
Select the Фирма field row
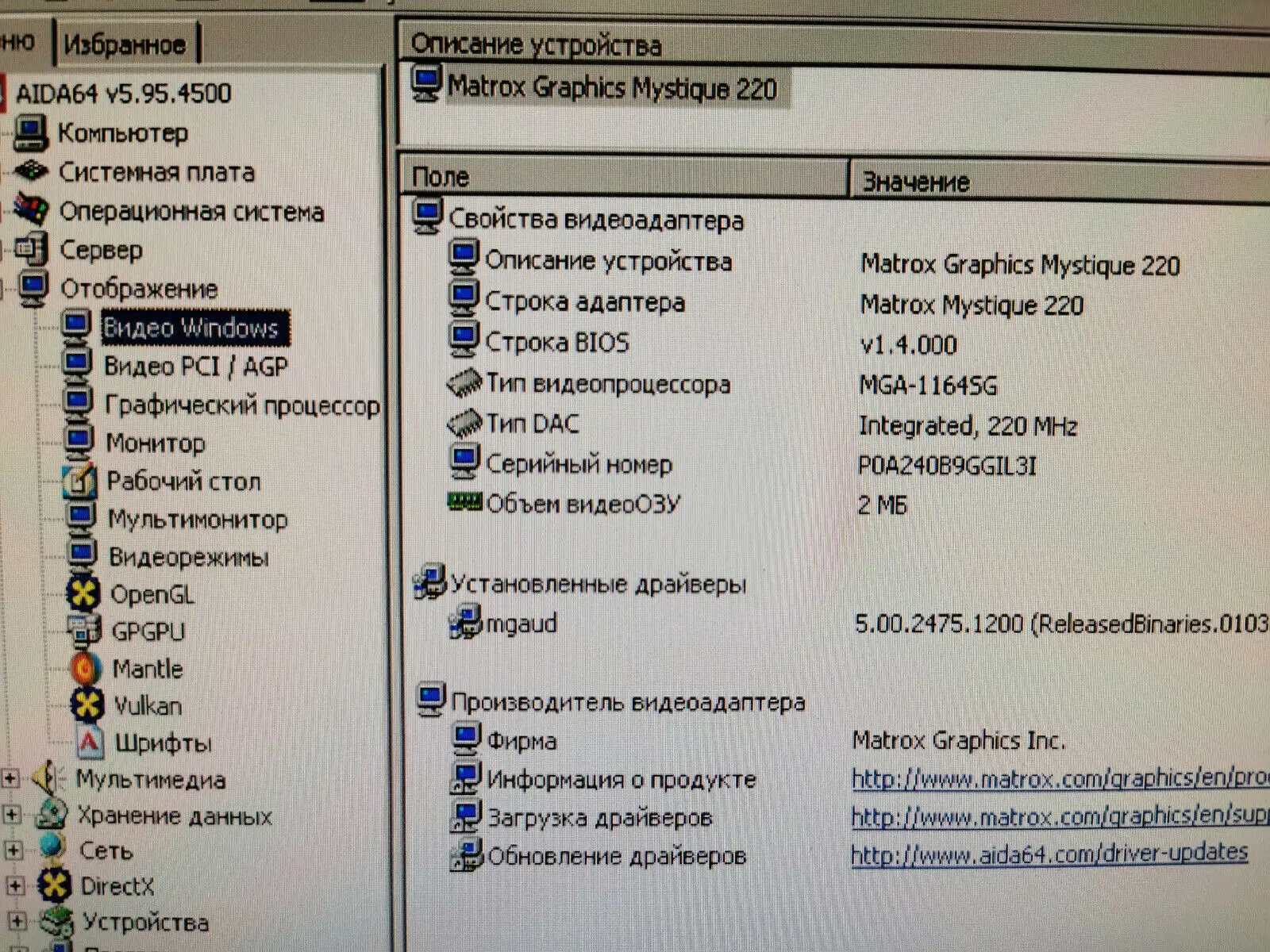tap(521, 740)
